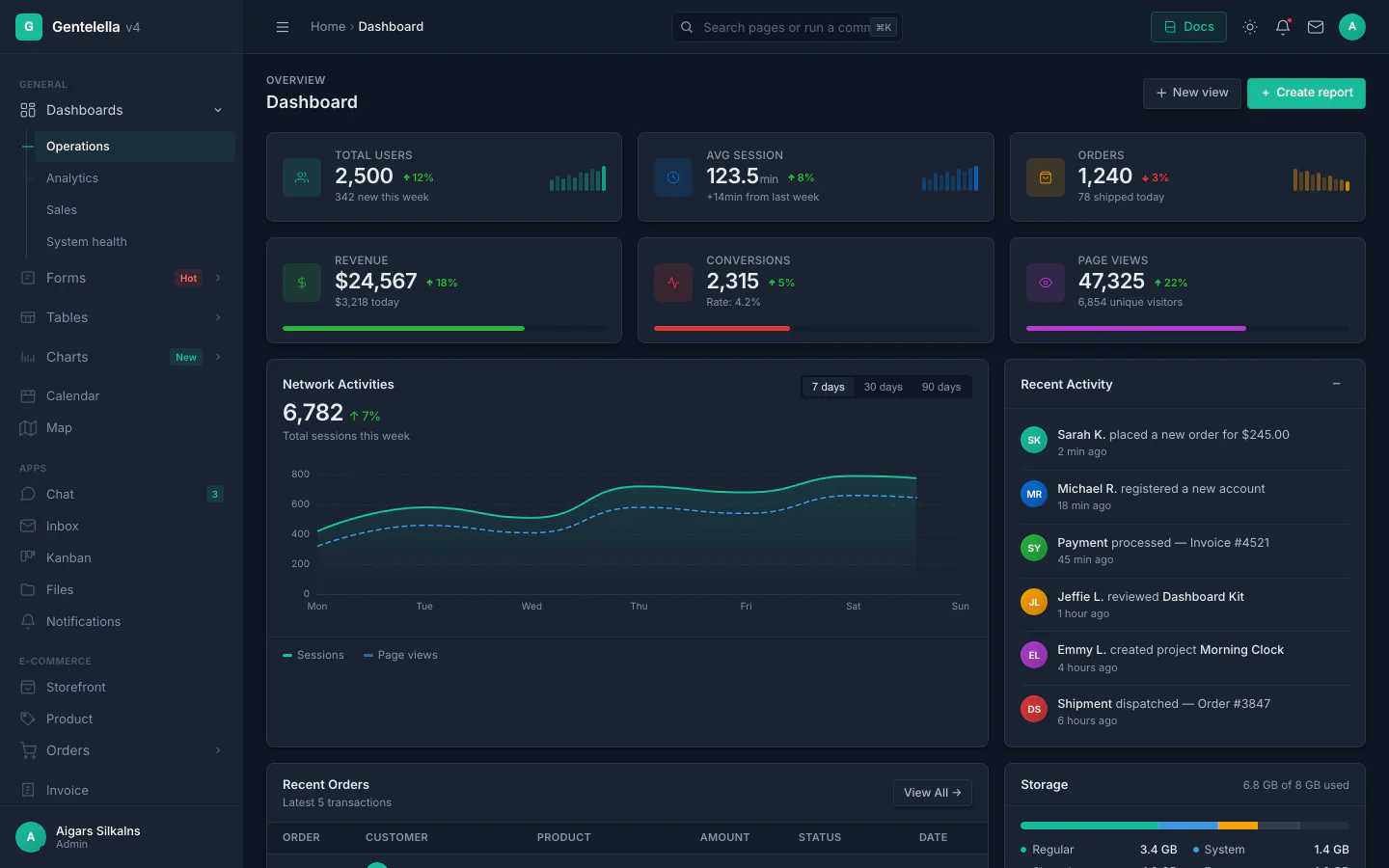Select the Operations dashboard item
The width and height of the screenshot is (1389, 868).
pyautogui.click(x=135, y=147)
